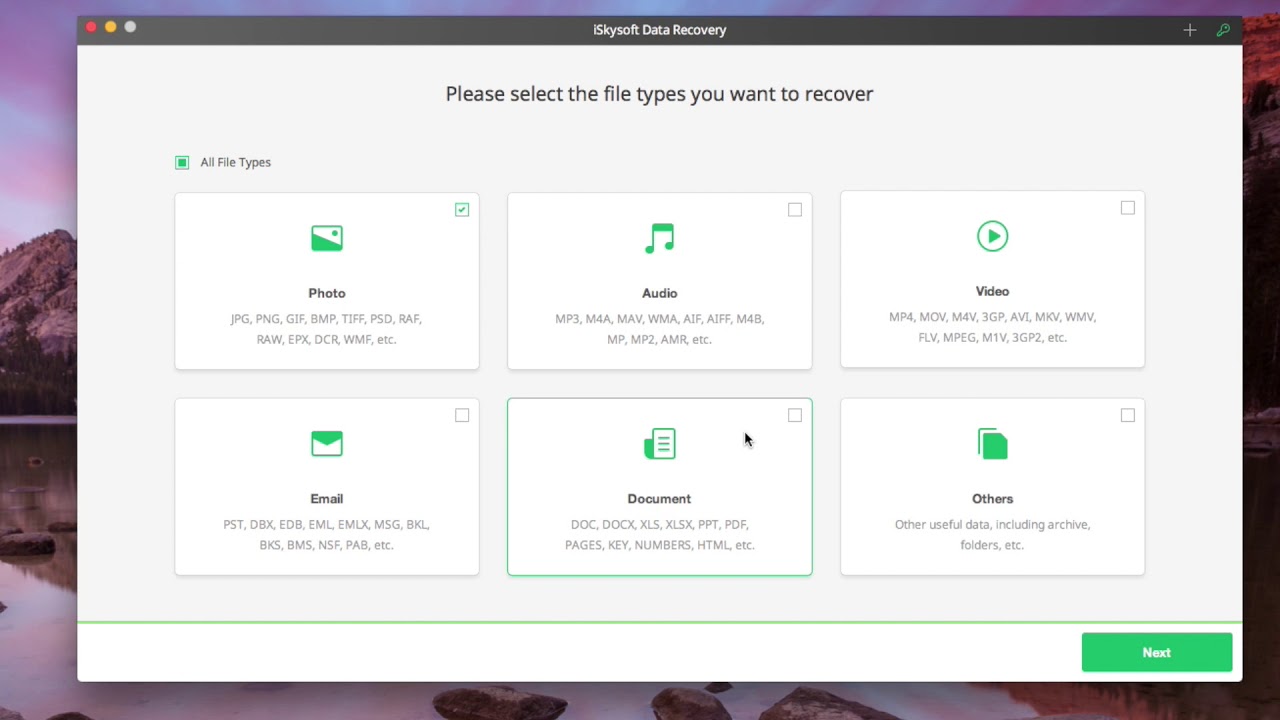1280x720 pixels.
Task: Uncheck the Photo checkbox
Action: pos(462,209)
